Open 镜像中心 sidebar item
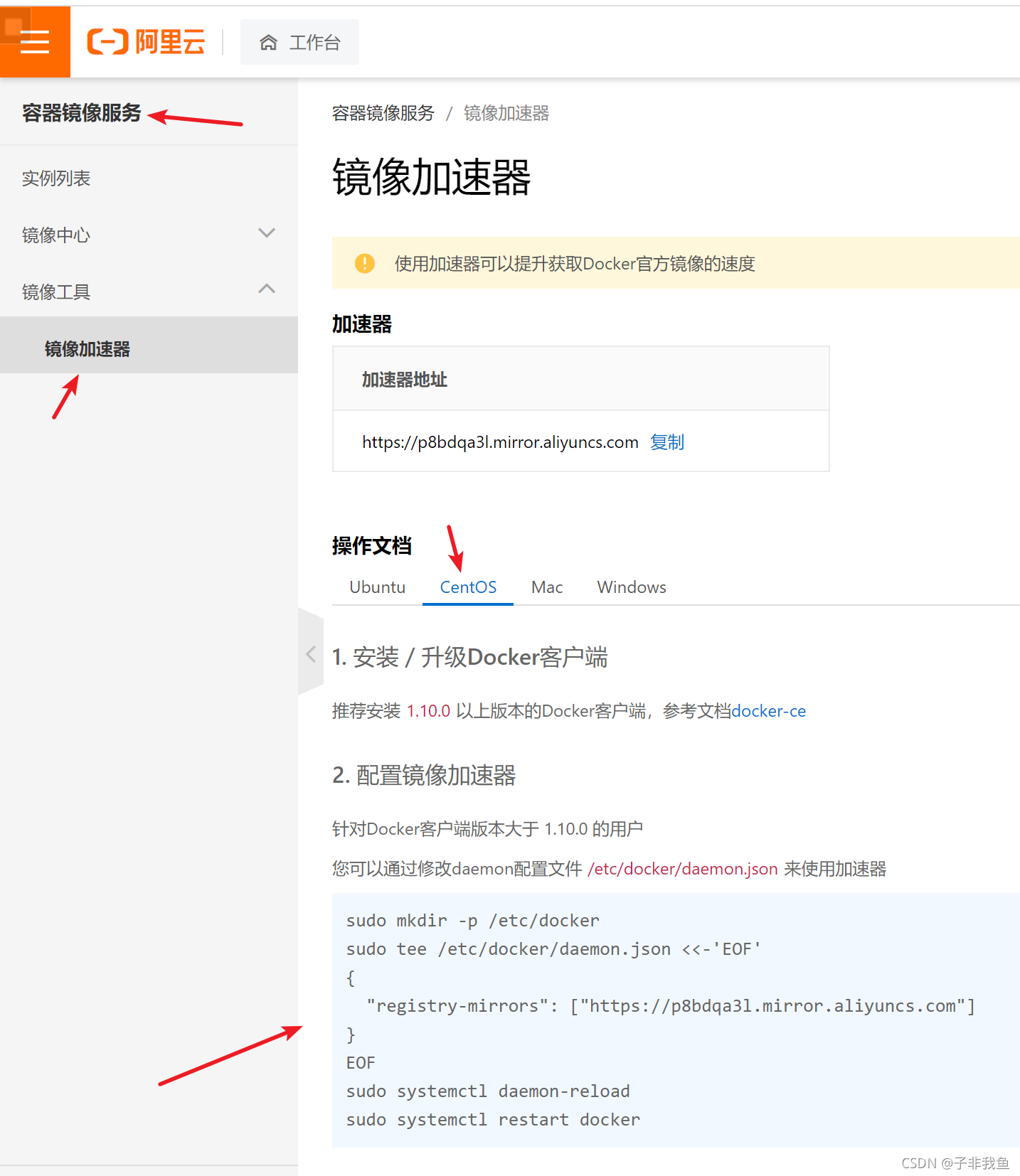This screenshot has height=1176, width=1020. tap(149, 235)
